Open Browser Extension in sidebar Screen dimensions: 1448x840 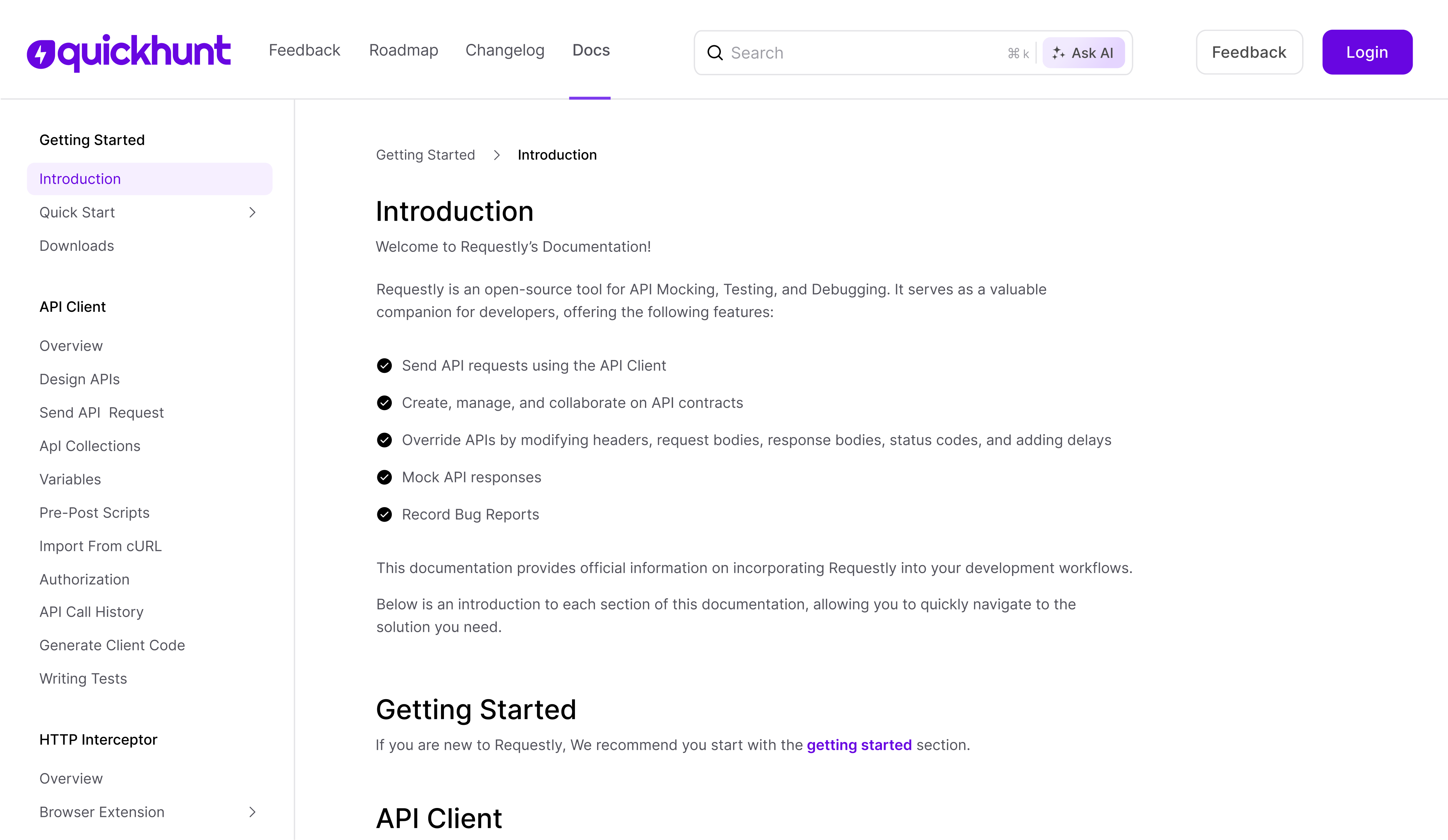coord(102,812)
